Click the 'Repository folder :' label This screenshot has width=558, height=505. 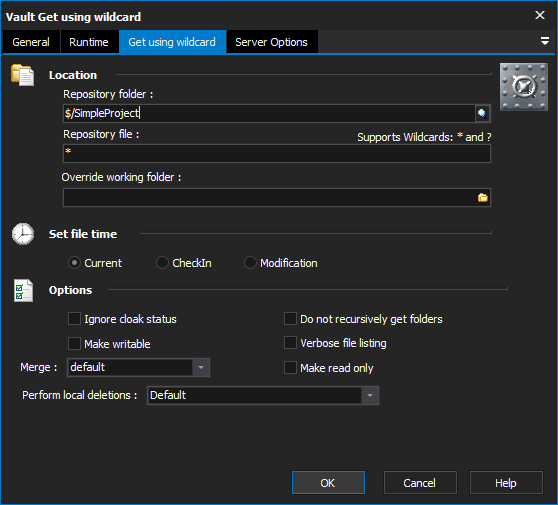pos(108,94)
